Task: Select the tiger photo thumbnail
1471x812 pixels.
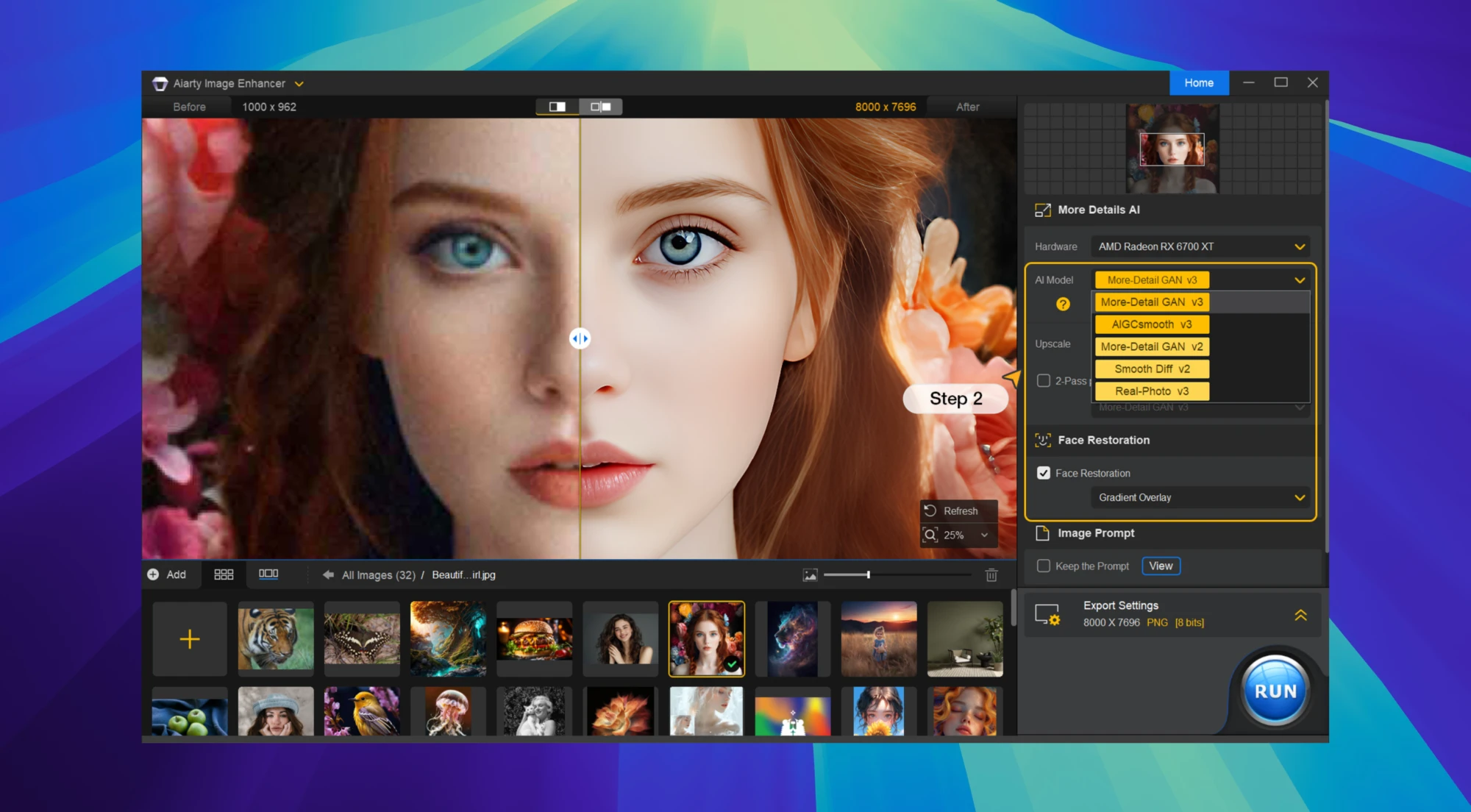Action: click(276, 638)
